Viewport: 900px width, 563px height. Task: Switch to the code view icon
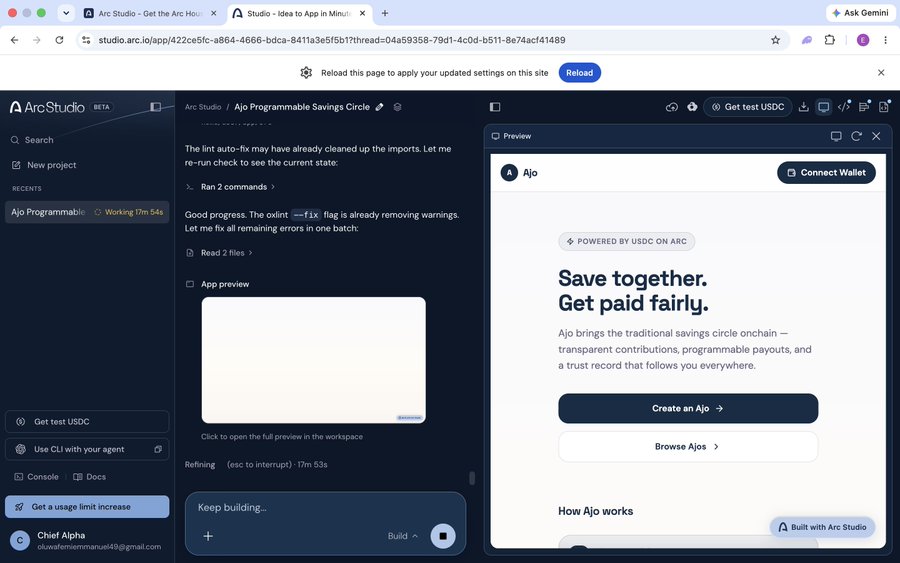[x=844, y=107]
